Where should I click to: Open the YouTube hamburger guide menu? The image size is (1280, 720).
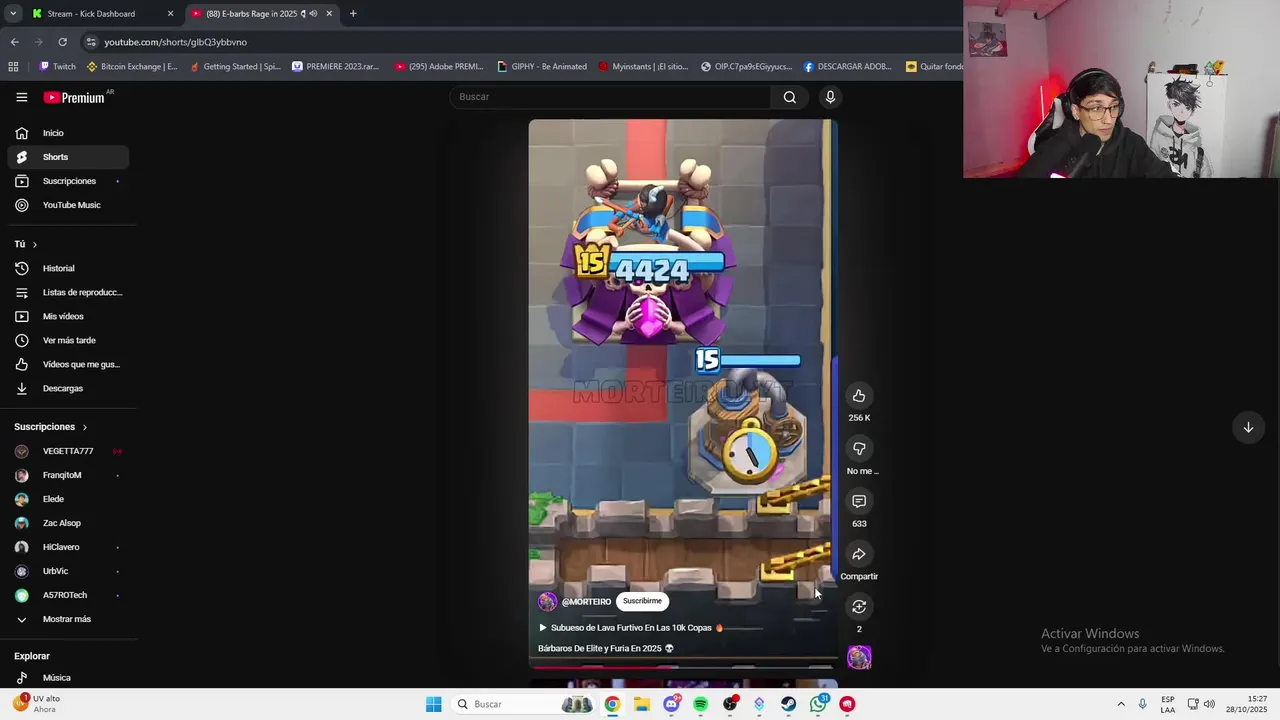[x=21, y=97]
